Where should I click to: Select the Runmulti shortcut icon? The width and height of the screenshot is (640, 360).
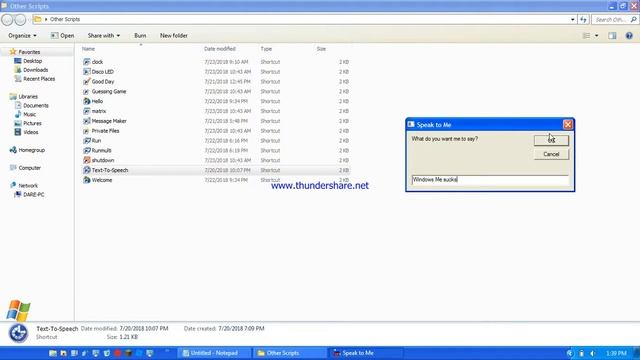pos(87,151)
